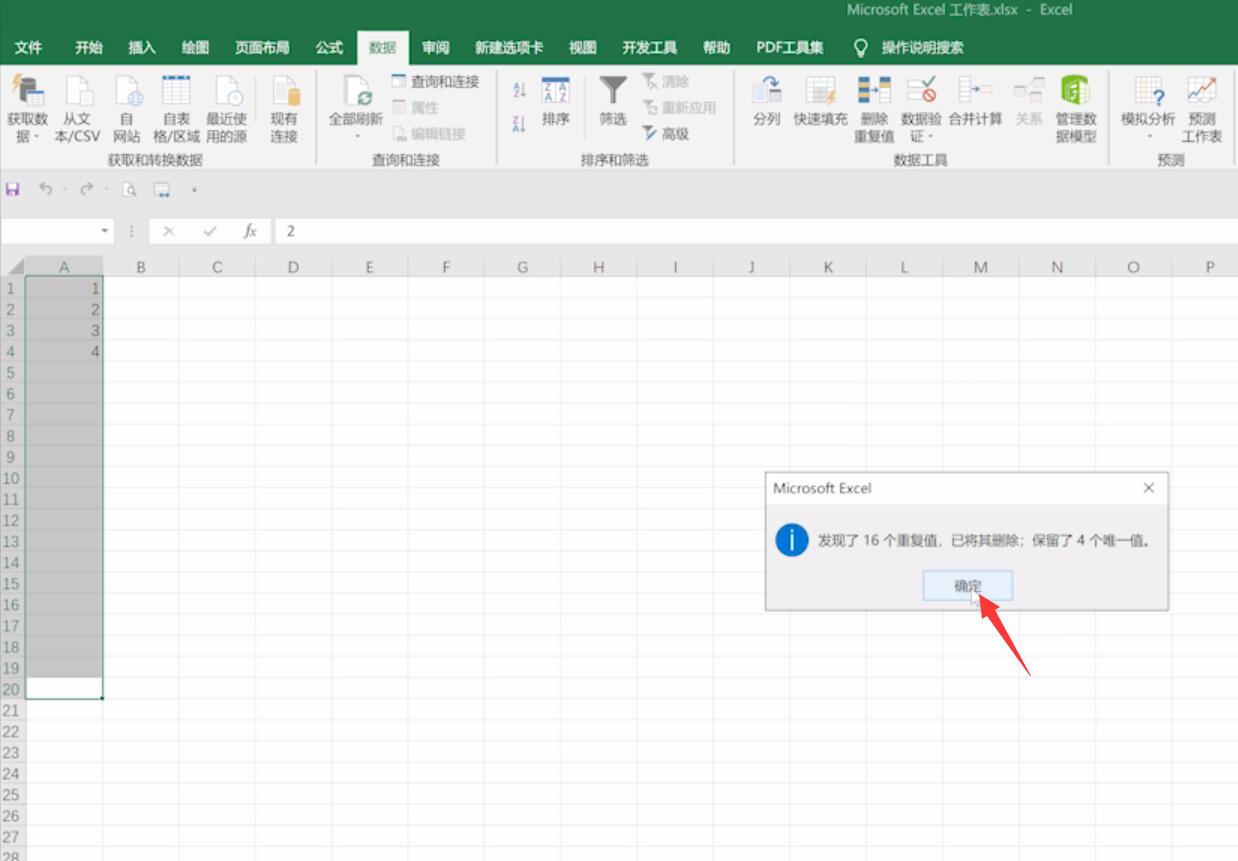
Task: Select the row 20 header
Action: coord(12,689)
